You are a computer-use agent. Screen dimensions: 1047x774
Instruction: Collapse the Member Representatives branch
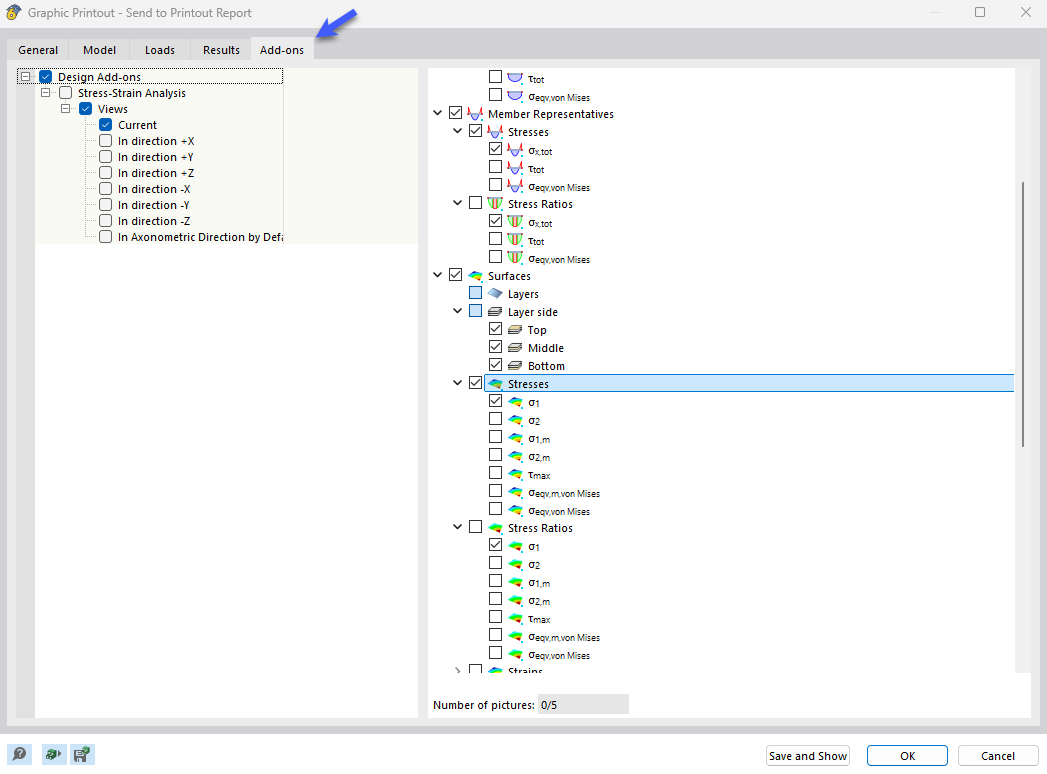pos(437,112)
